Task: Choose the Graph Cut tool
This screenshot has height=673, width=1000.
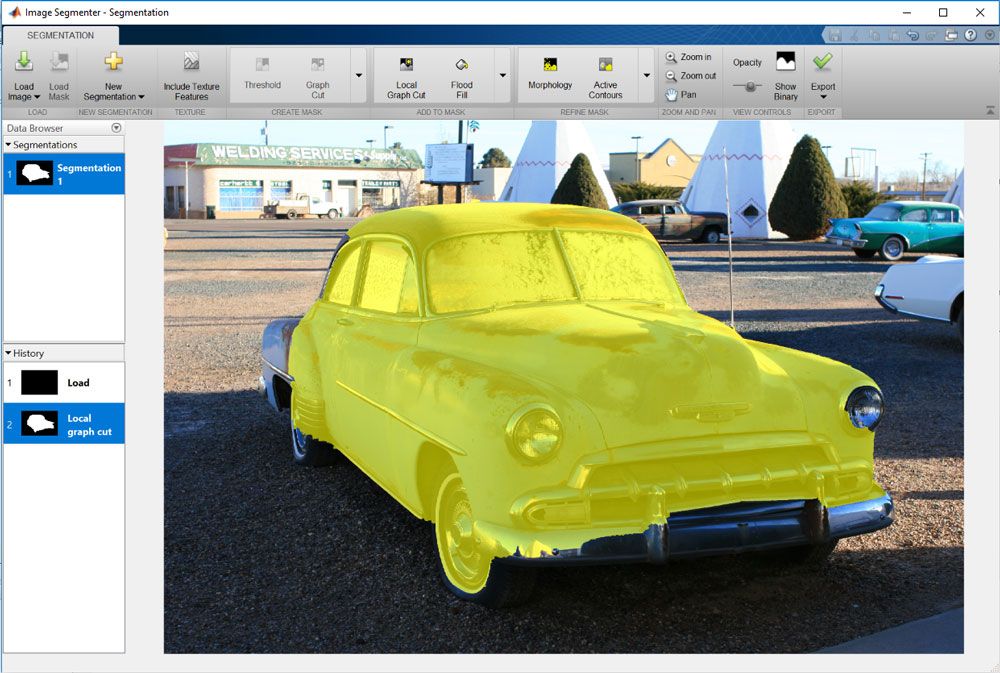Action: (318, 77)
